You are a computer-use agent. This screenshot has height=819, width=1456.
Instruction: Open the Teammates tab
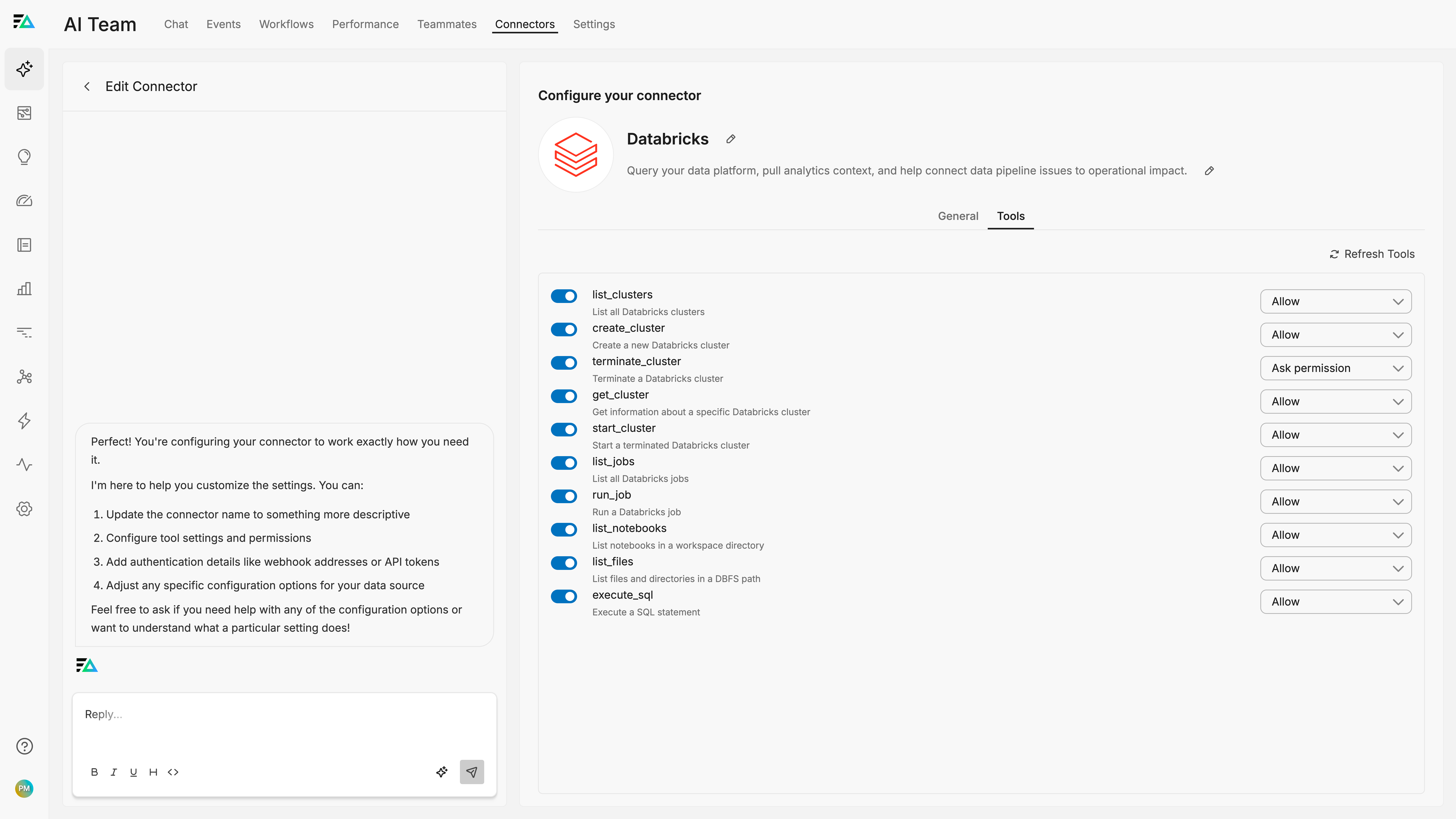click(447, 24)
